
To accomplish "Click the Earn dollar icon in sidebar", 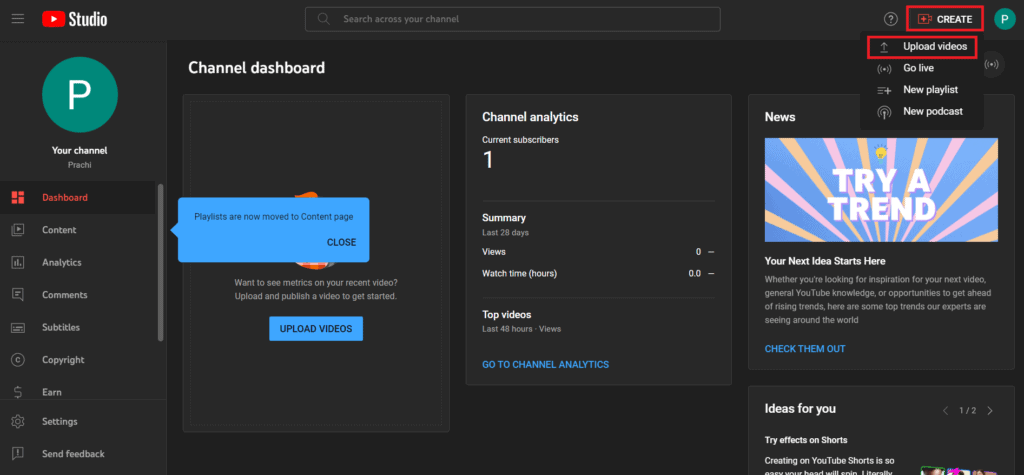I will (x=18, y=392).
